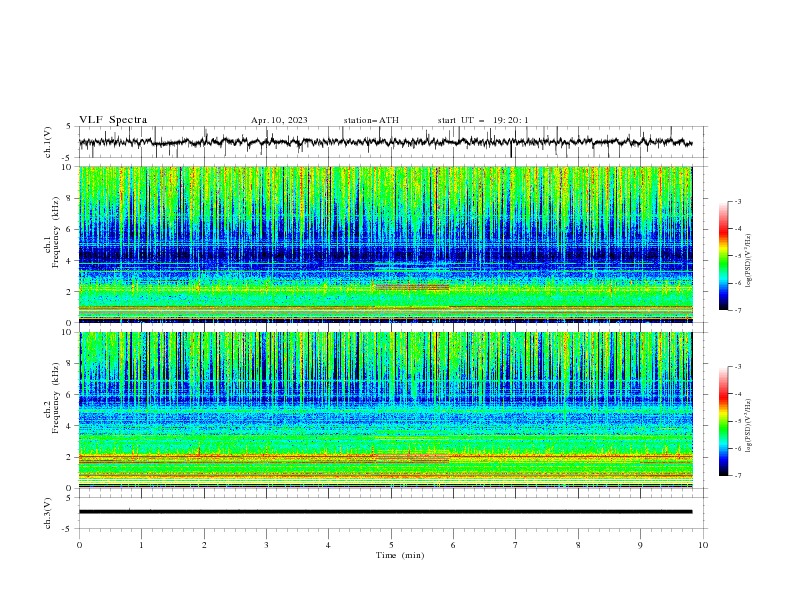Image resolution: width=792 pixels, height=612 pixels.
Task: Click the "-5" value on ch.2 colorbar
Action: (737, 421)
